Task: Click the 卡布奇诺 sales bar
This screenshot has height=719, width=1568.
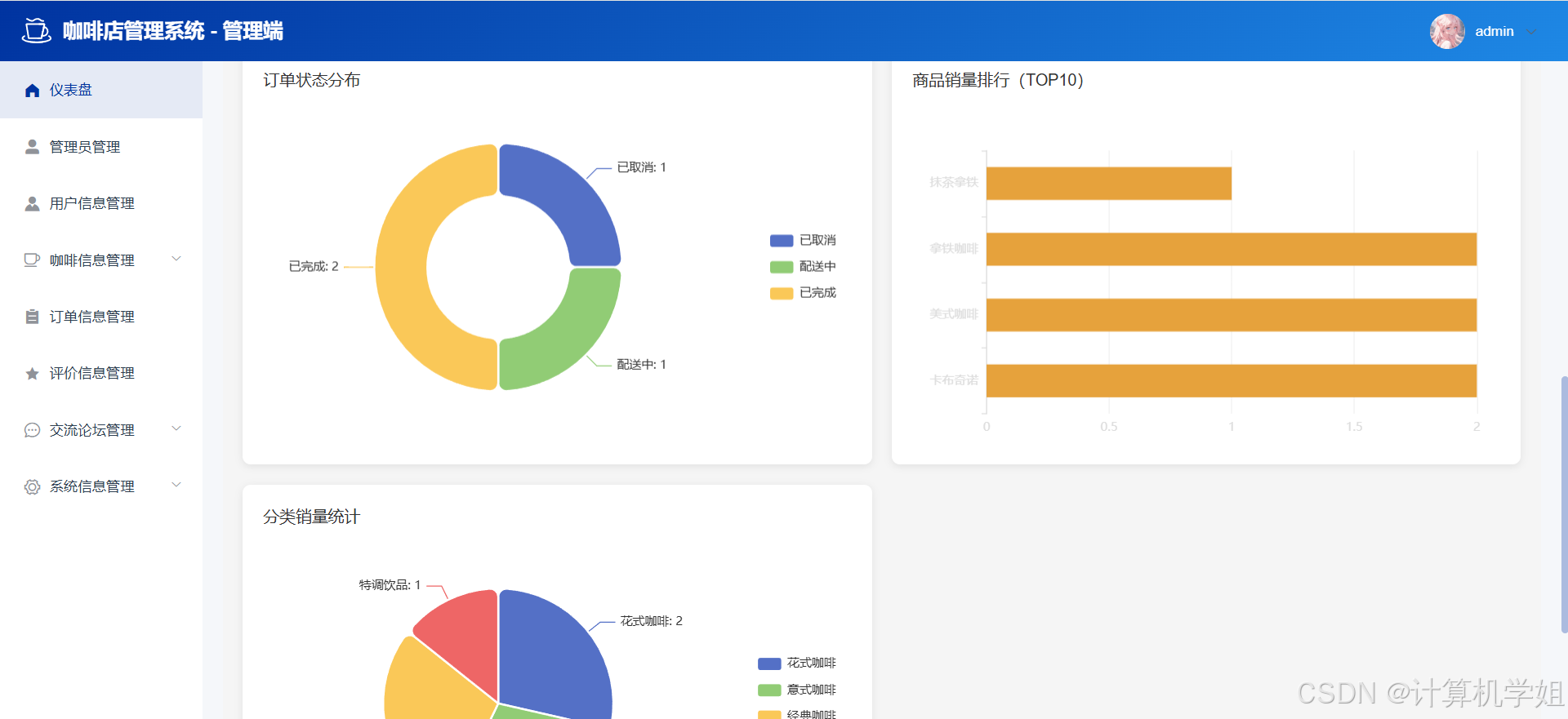Action: click(x=1232, y=380)
